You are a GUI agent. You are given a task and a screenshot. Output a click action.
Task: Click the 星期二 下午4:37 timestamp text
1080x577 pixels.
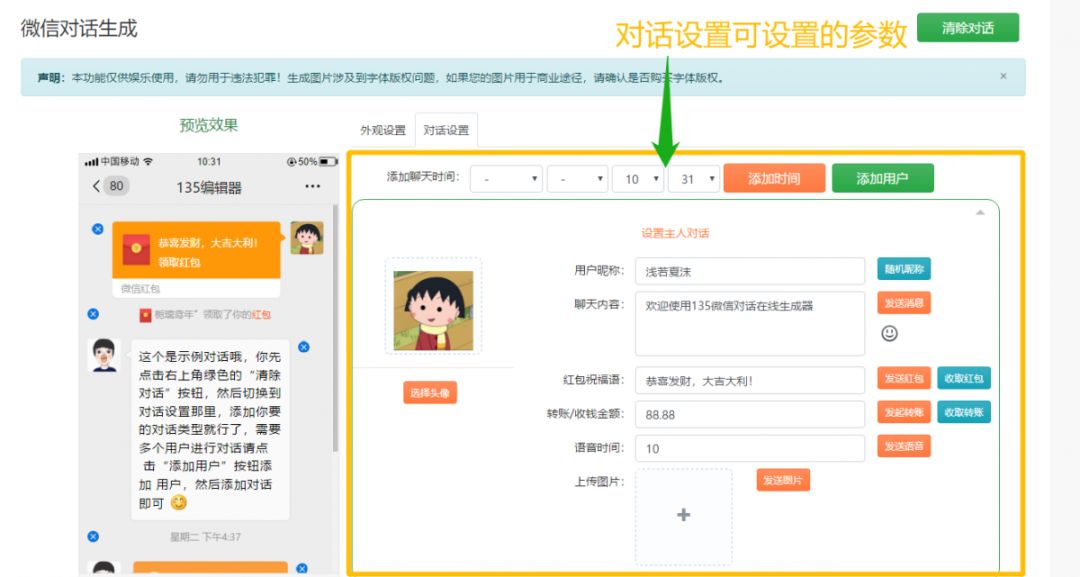pyautogui.click(x=205, y=536)
